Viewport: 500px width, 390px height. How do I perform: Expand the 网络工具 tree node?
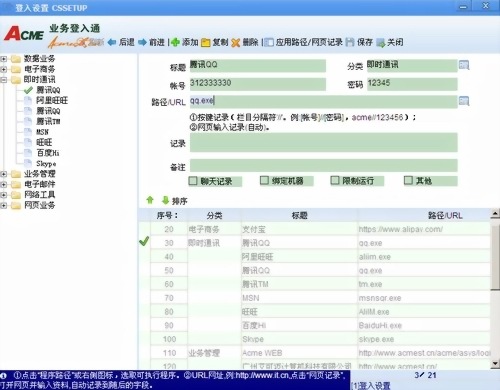(4, 195)
